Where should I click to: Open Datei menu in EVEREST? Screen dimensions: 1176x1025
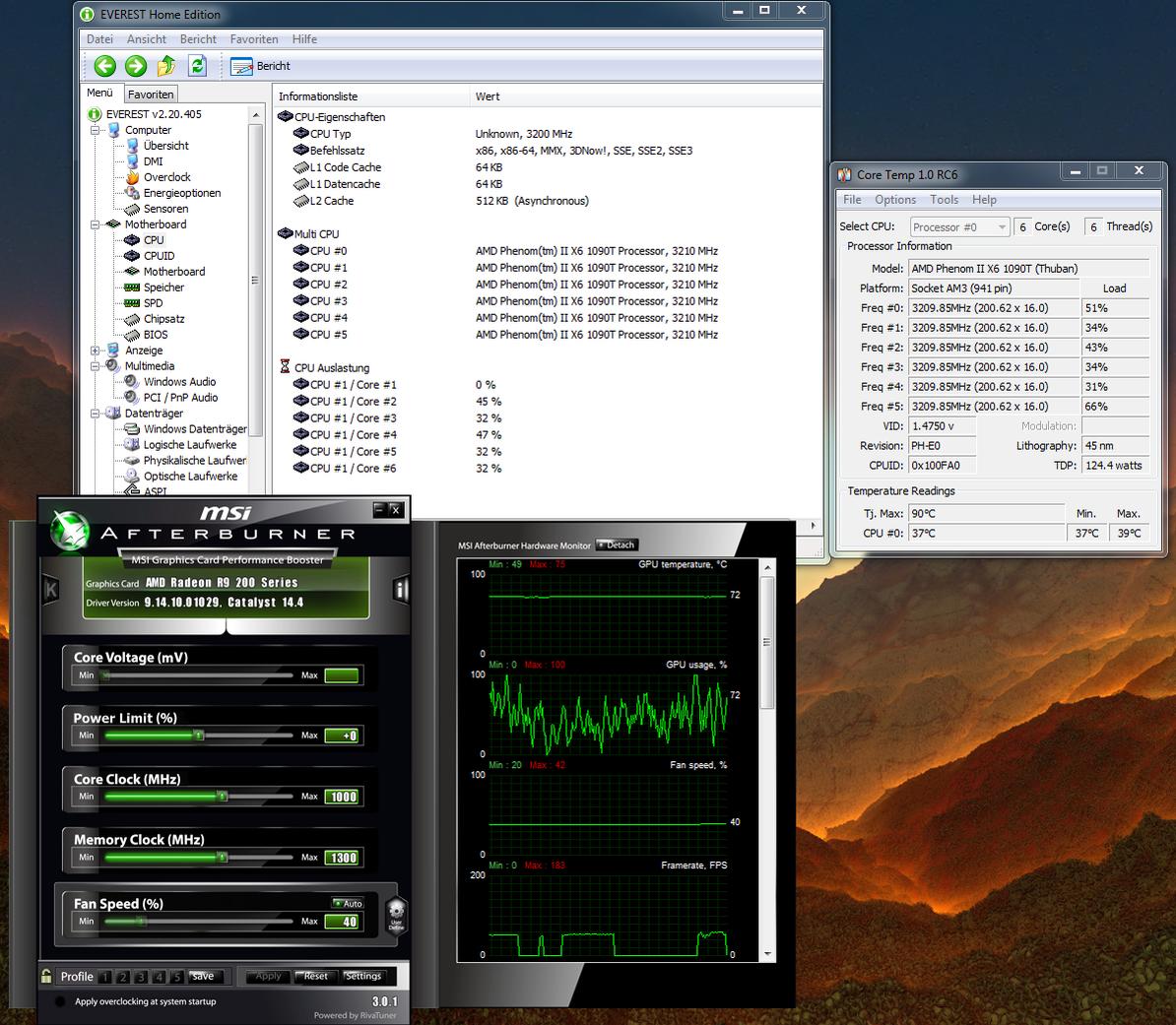[99, 39]
